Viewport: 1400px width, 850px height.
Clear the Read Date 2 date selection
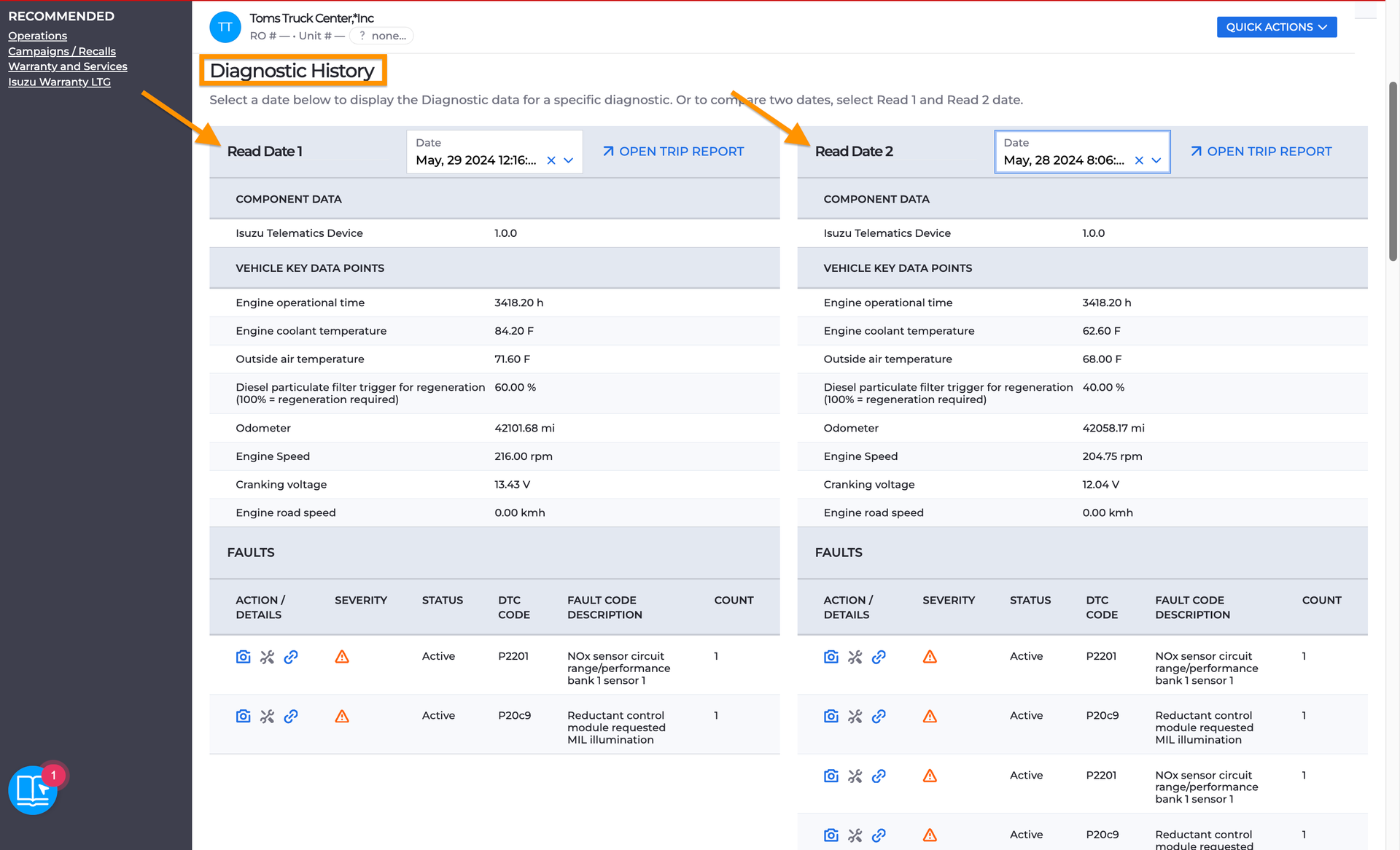pyautogui.click(x=1139, y=160)
